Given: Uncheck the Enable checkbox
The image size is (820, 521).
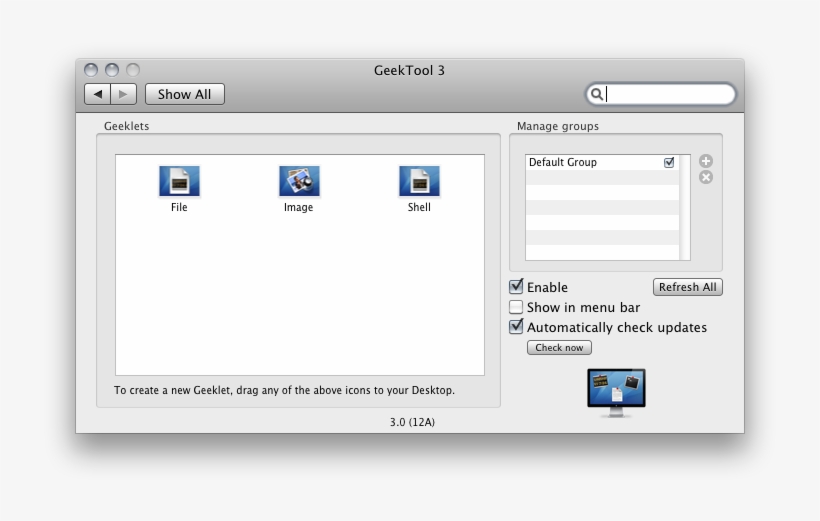Looking at the screenshot, I should point(516,287).
